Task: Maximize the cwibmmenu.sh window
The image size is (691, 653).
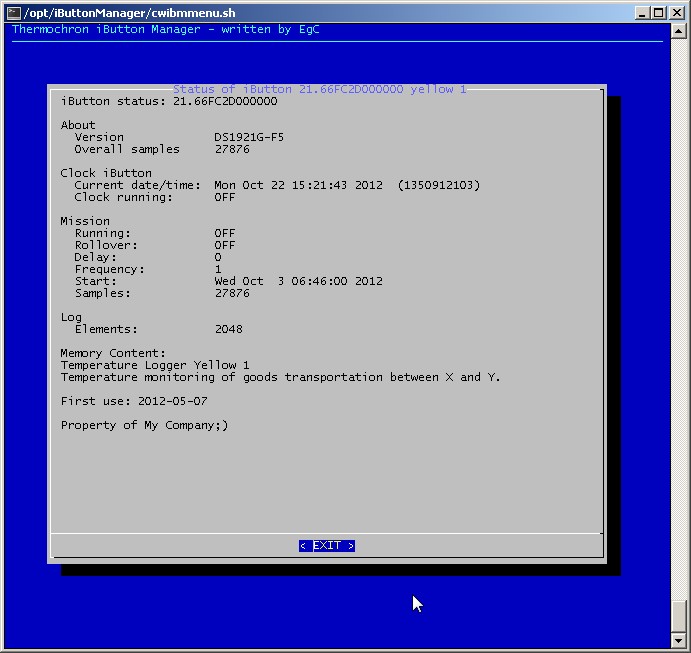Action: click(x=658, y=13)
